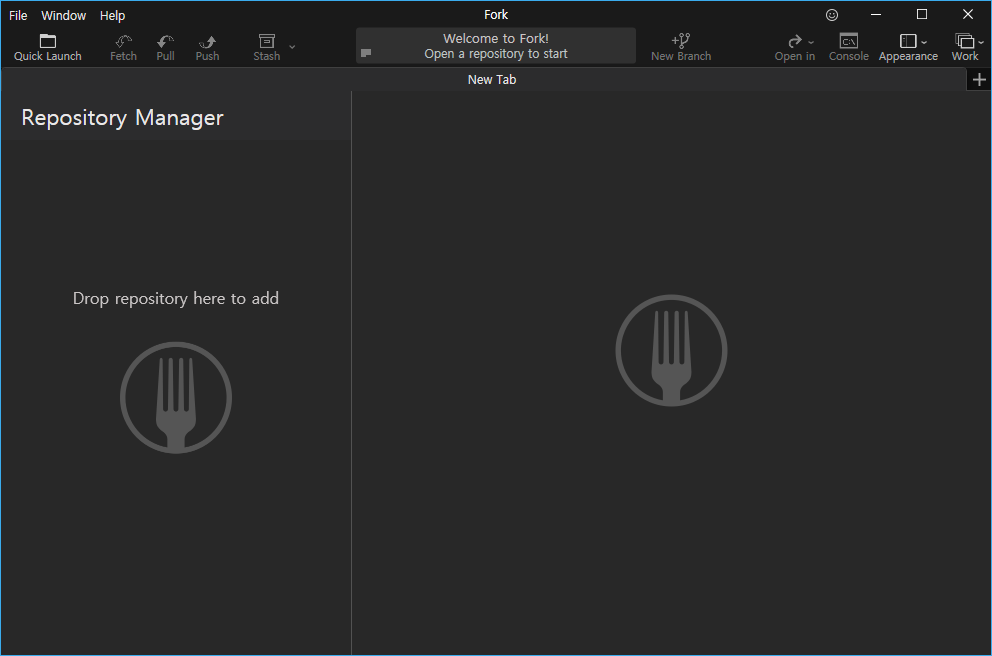
Task: Open the Console toolbar icon
Action: (848, 41)
